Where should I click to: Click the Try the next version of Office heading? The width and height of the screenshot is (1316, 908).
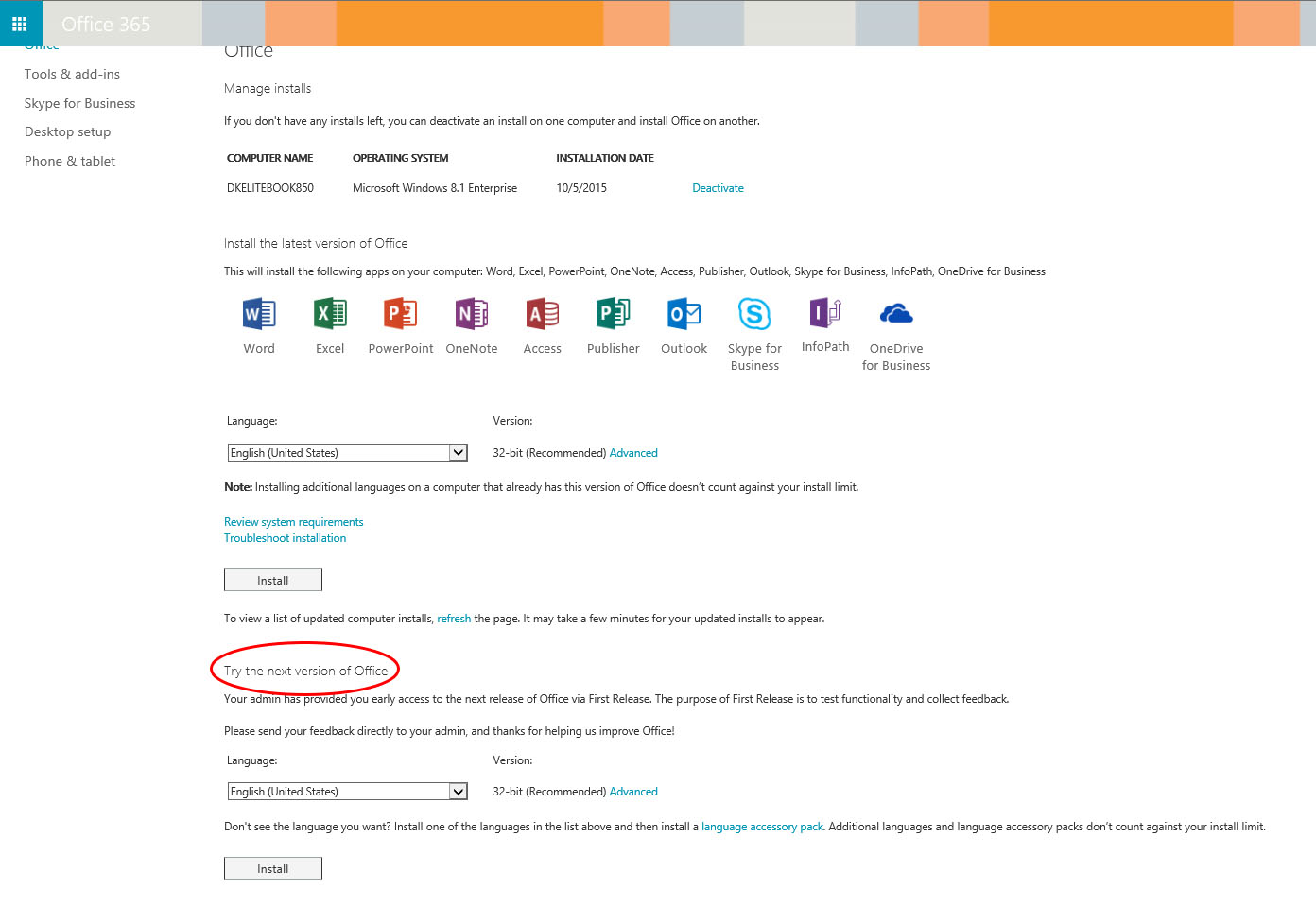(305, 671)
